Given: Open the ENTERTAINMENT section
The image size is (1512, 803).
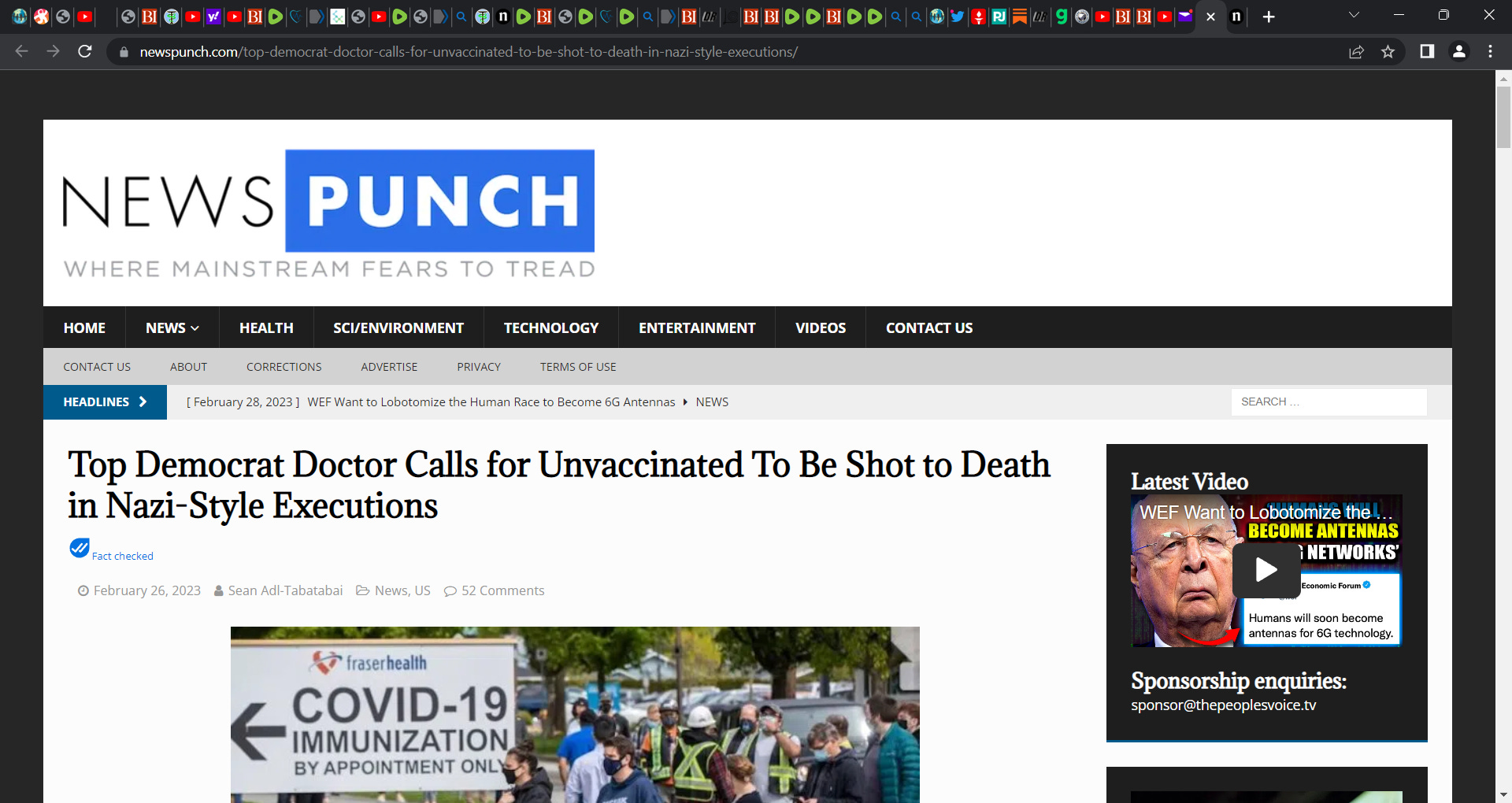Looking at the screenshot, I should point(697,327).
